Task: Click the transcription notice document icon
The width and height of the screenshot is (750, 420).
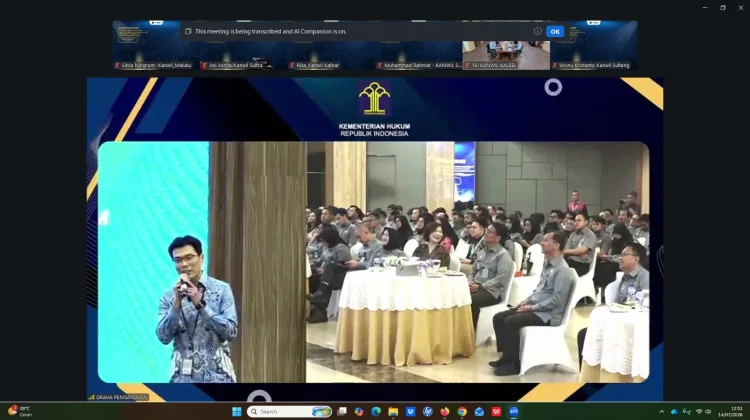Action: 188,31
